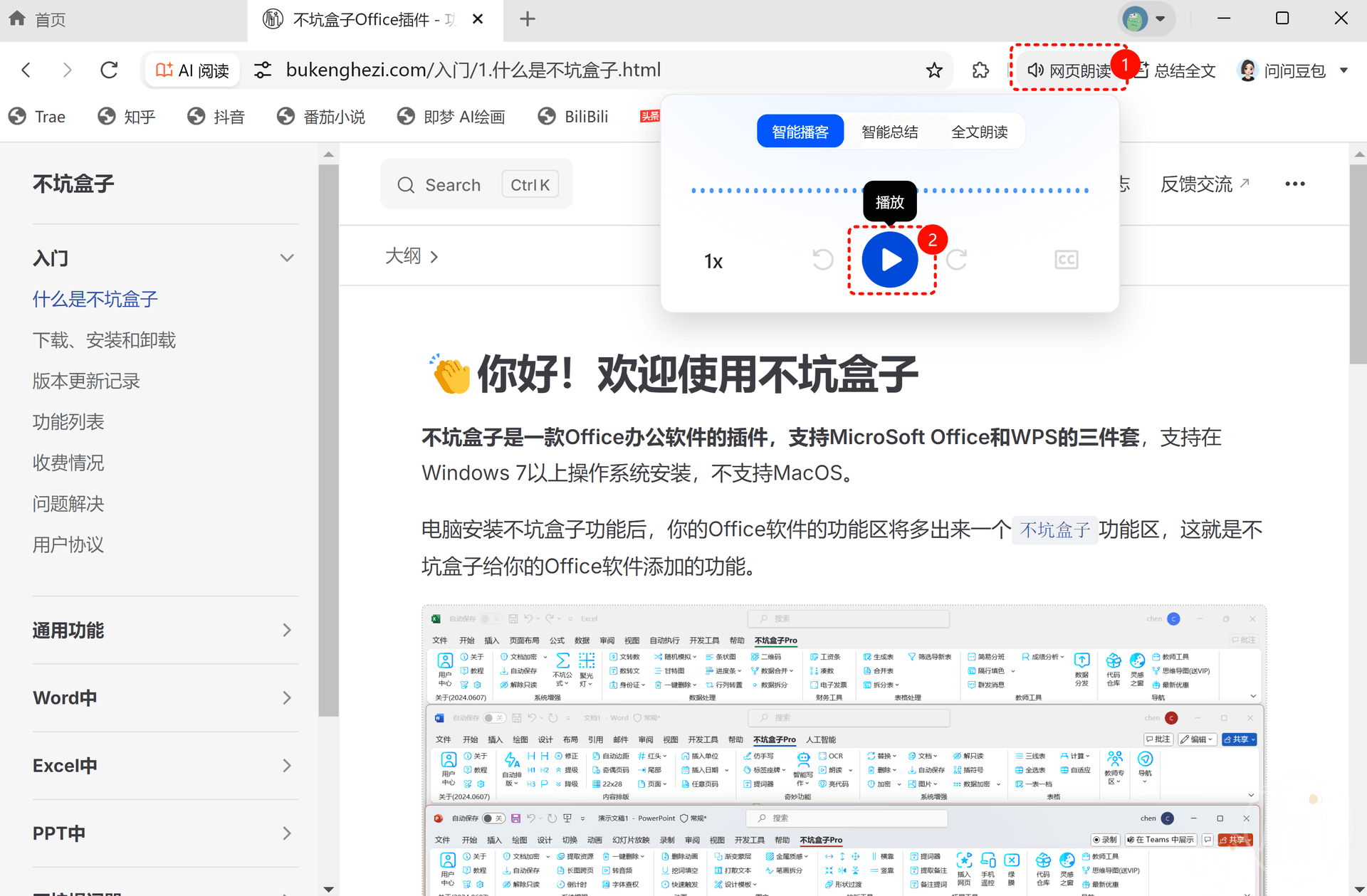Open 用户协议 in the sidebar
This screenshot has width=1367, height=896.
point(68,544)
